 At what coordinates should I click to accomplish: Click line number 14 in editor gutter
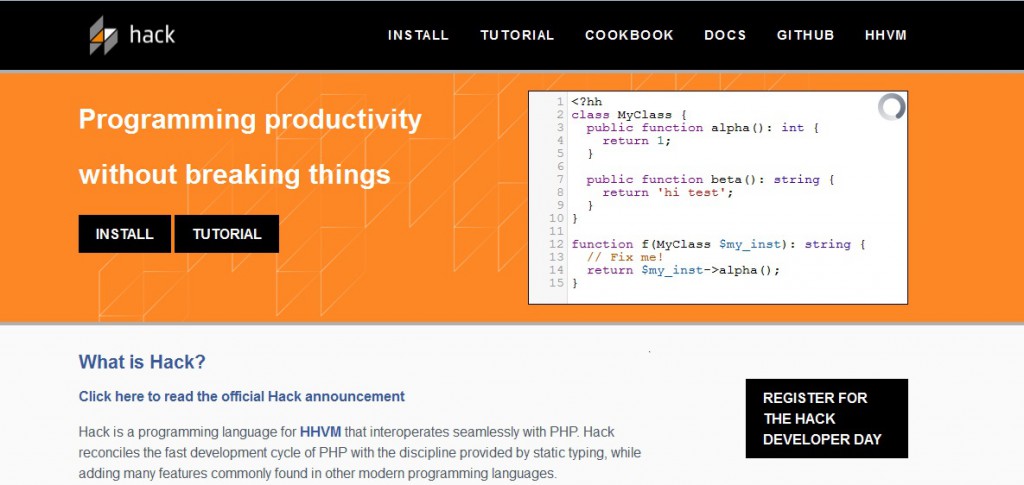(x=556, y=270)
